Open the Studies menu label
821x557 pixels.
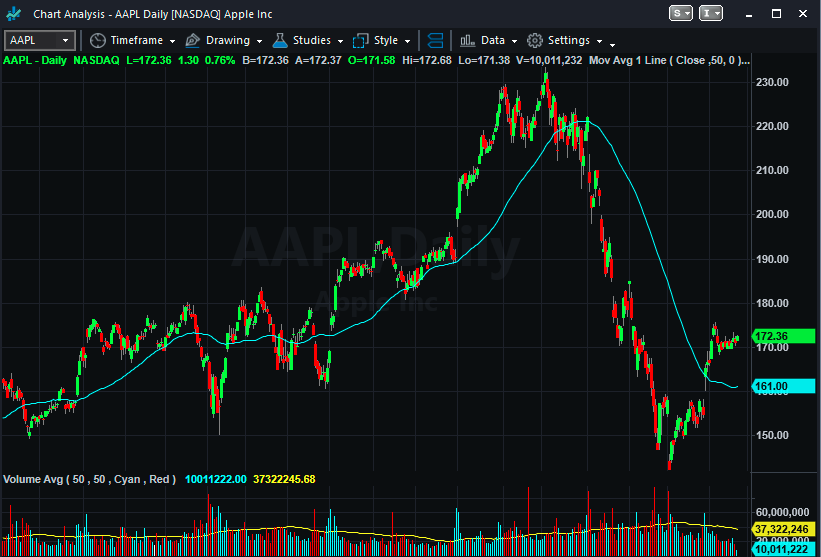click(312, 40)
